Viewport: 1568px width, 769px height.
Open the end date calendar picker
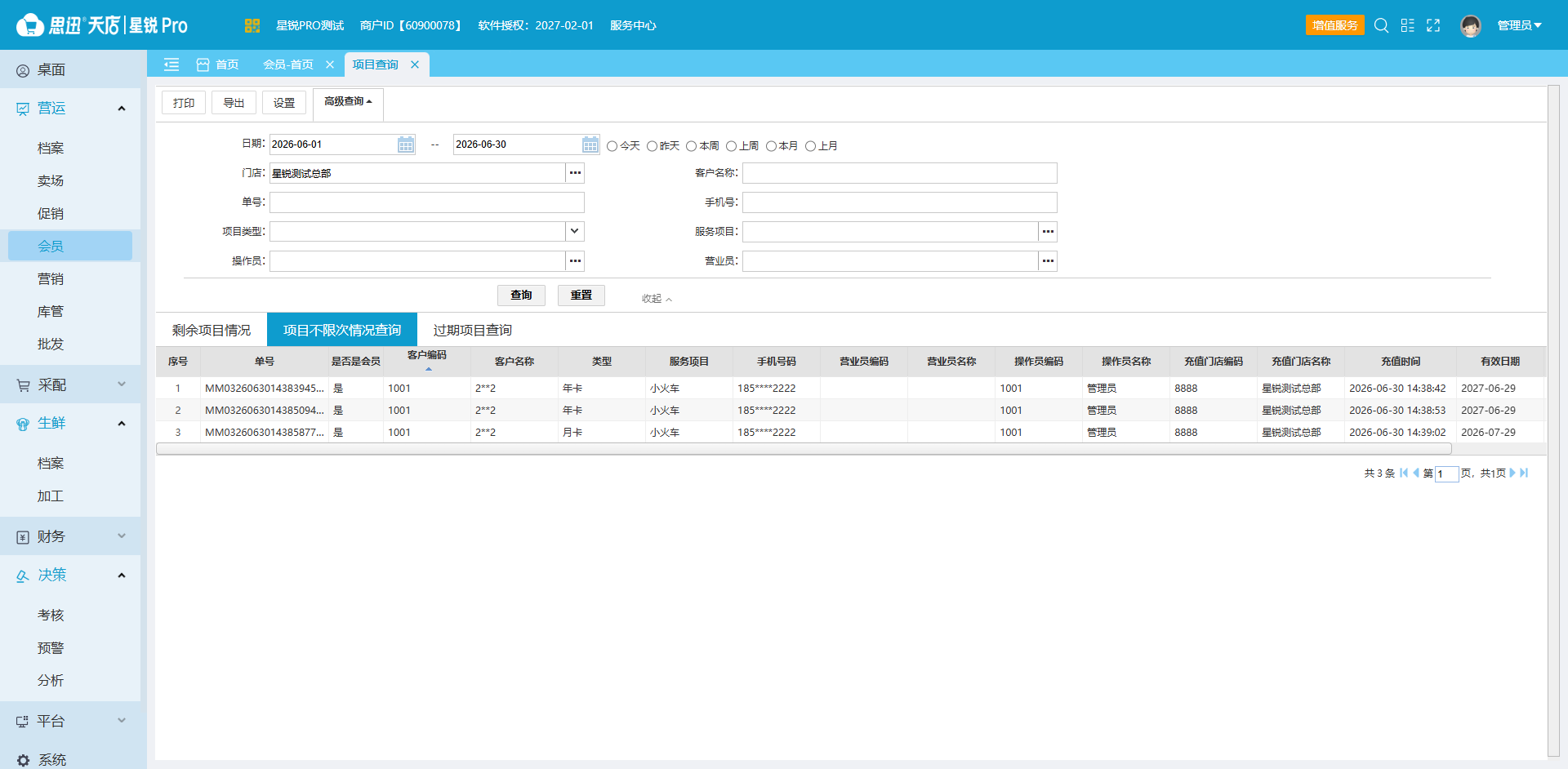point(590,144)
